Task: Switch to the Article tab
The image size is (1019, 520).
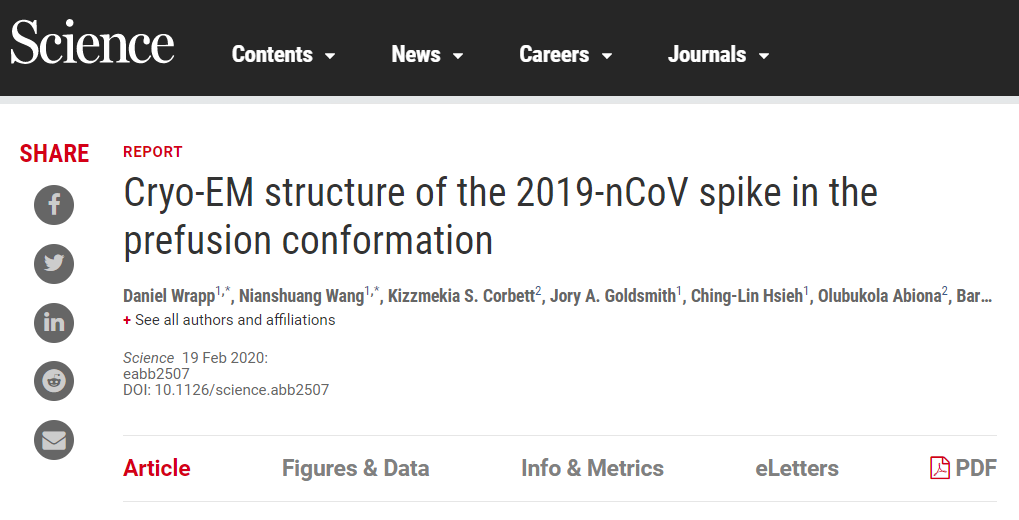Action: [x=157, y=468]
